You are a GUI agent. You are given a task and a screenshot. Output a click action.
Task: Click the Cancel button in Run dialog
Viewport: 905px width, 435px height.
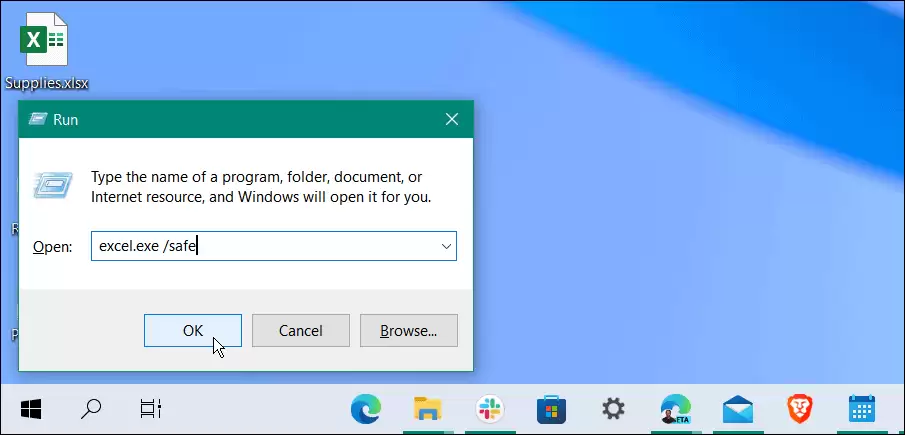point(301,331)
